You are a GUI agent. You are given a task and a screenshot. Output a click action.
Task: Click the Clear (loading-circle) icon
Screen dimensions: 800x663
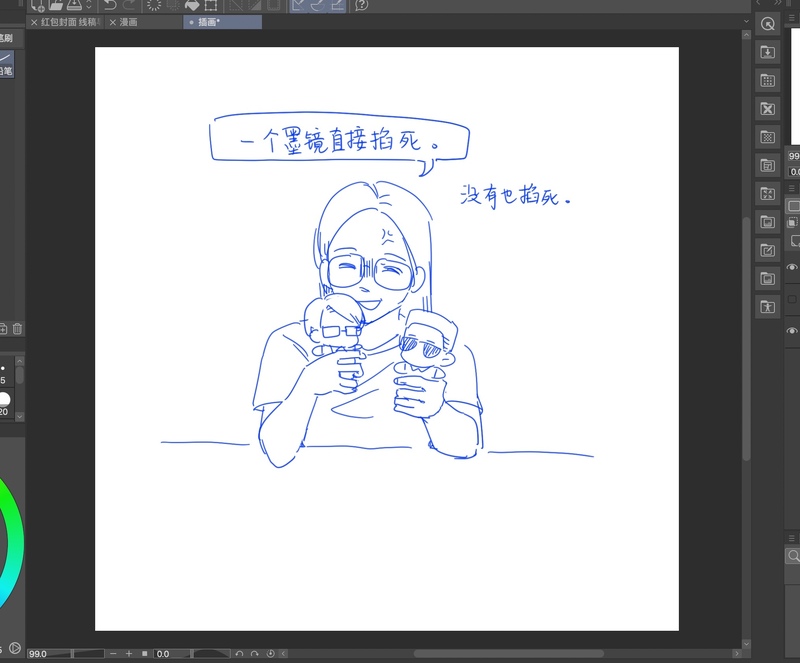pyautogui.click(x=154, y=5)
